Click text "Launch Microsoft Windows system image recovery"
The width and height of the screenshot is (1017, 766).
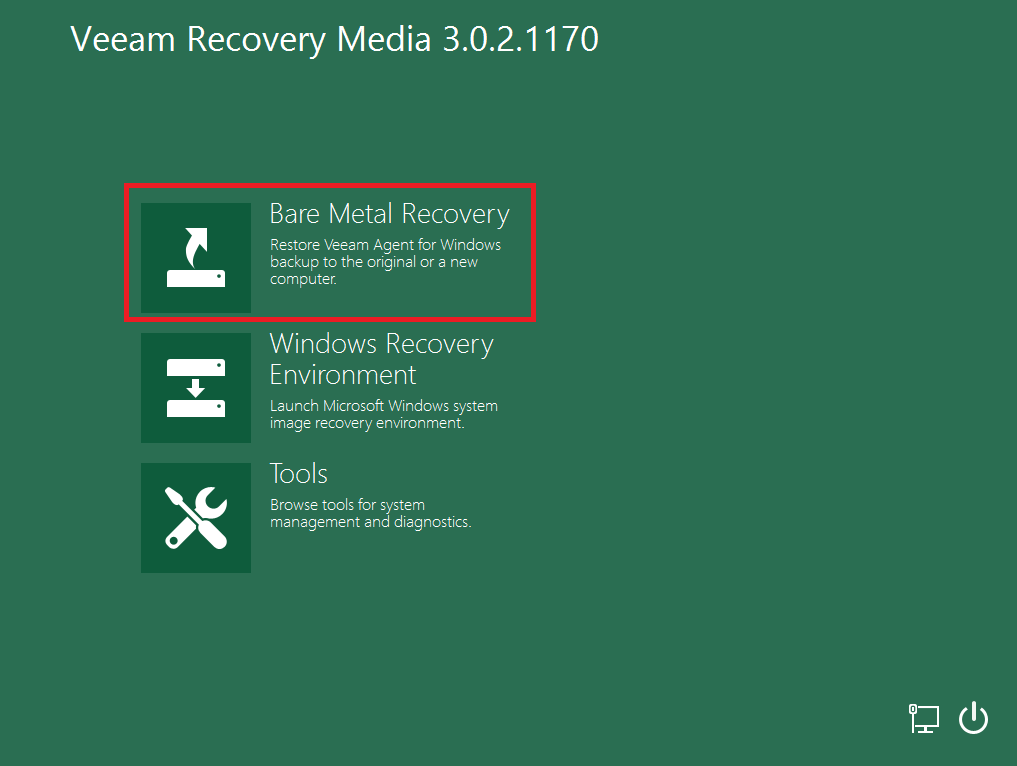[384, 414]
